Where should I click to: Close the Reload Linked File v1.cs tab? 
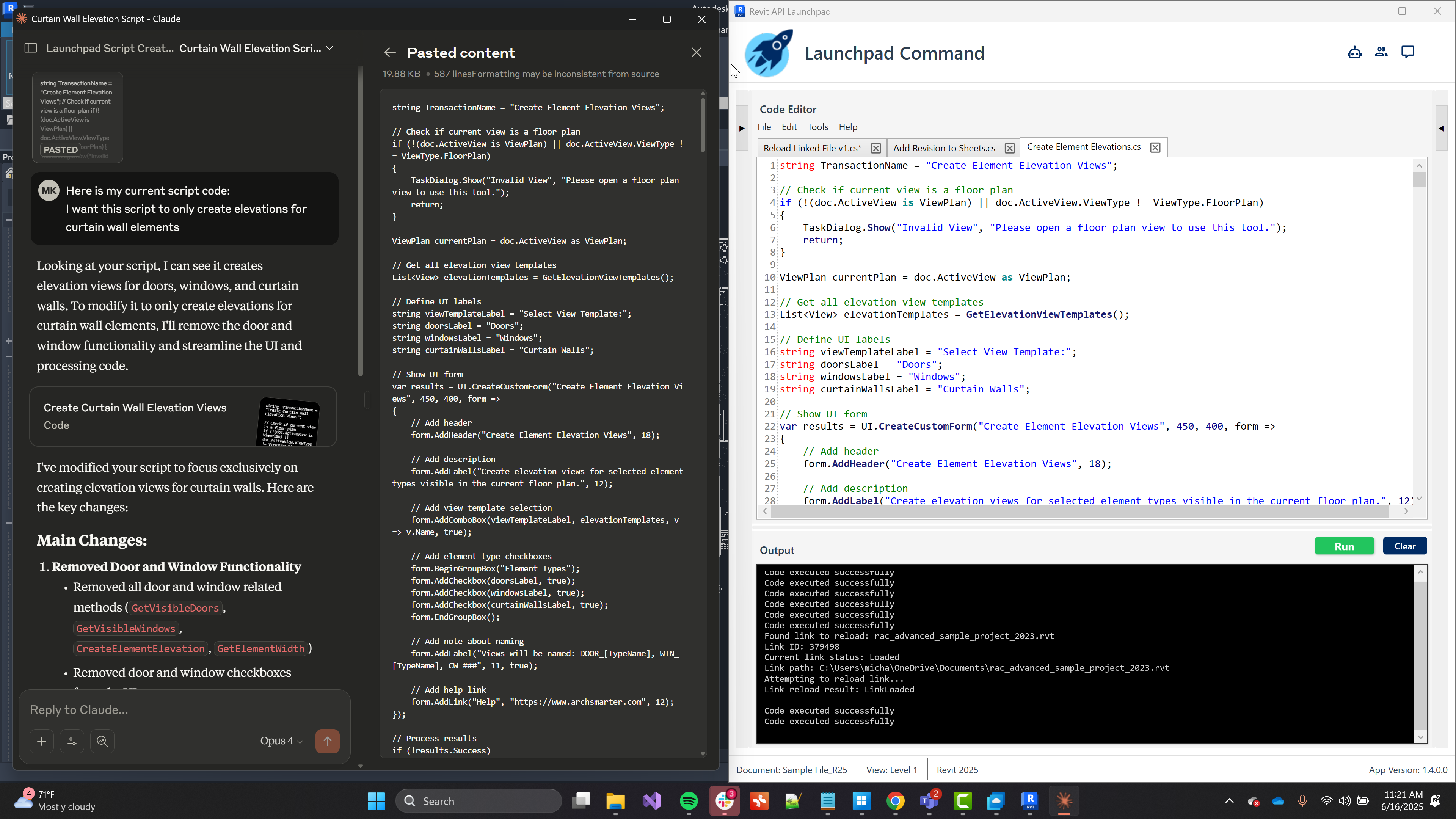pyautogui.click(x=875, y=148)
